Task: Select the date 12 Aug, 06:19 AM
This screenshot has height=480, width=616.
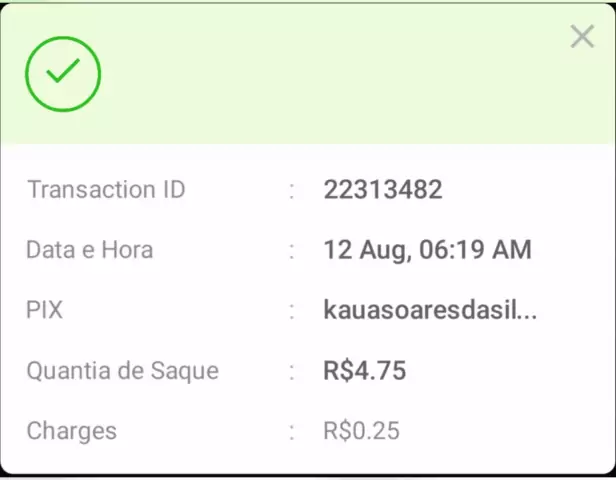Action: (427, 250)
